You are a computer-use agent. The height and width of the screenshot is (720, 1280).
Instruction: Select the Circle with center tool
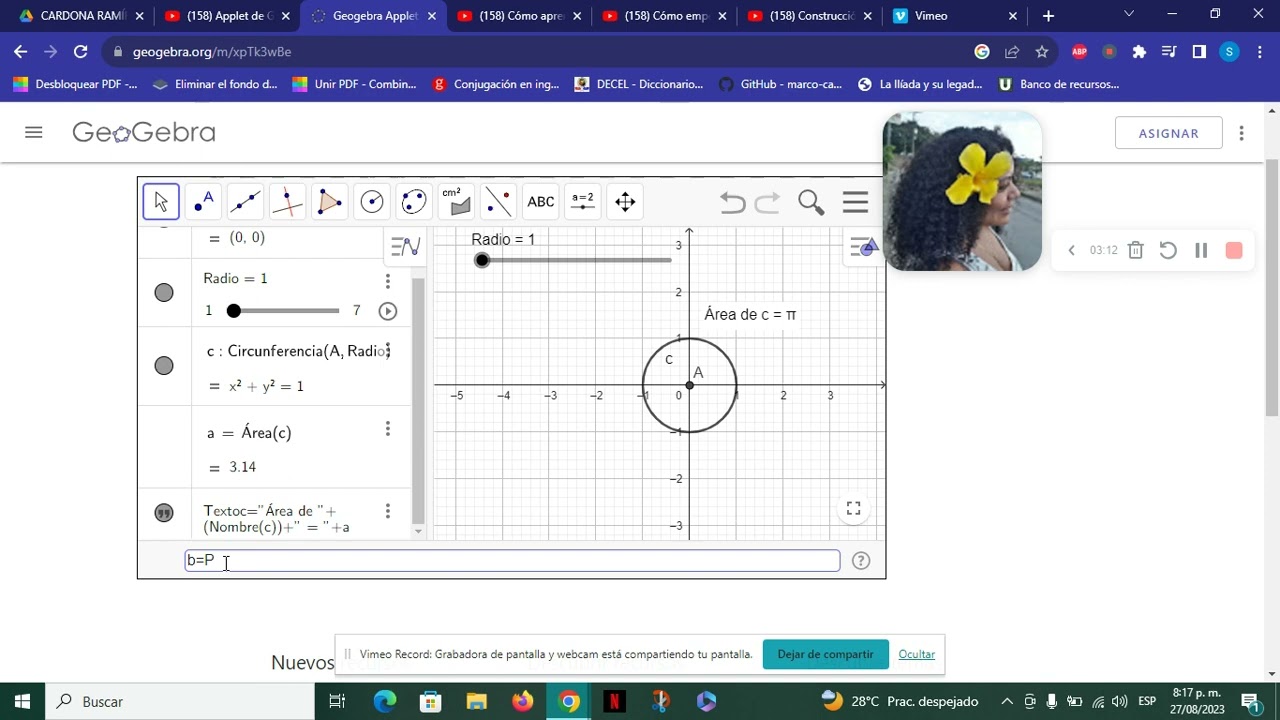[x=372, y=202]
